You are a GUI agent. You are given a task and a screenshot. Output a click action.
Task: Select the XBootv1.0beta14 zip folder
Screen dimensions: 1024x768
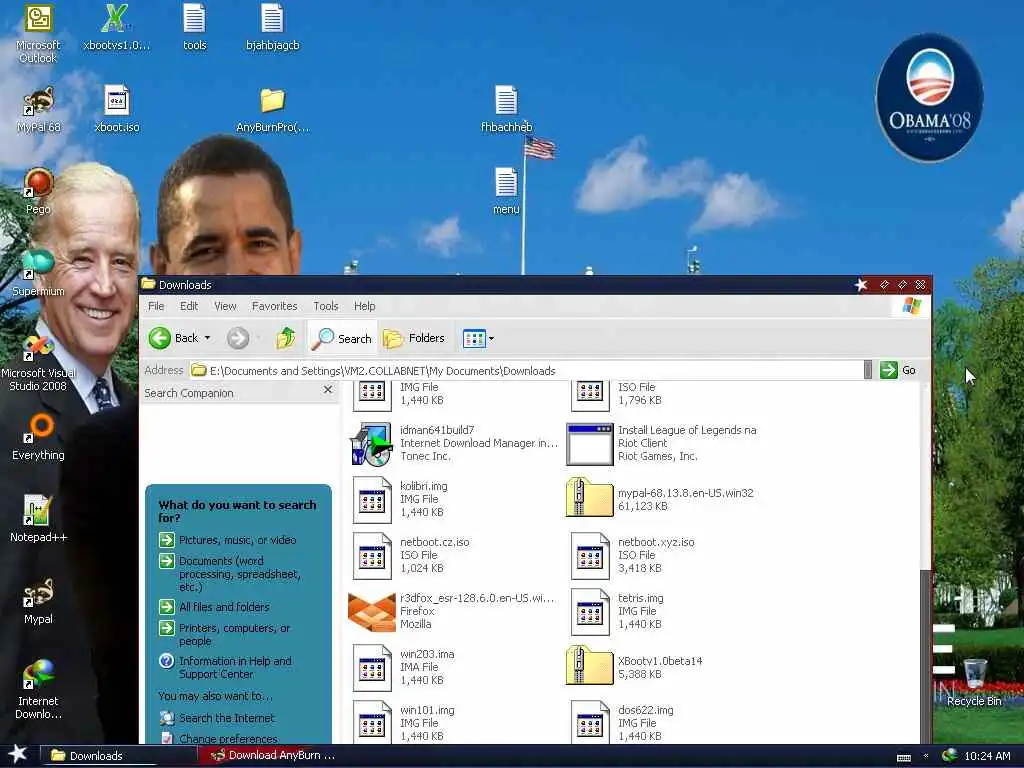pos(634,667)
